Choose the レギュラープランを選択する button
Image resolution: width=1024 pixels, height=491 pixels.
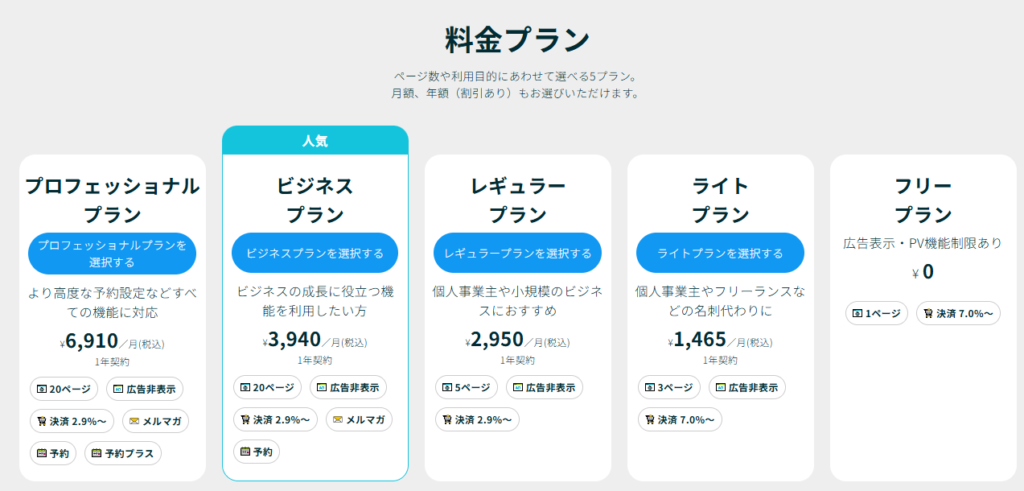pos(517,253)
